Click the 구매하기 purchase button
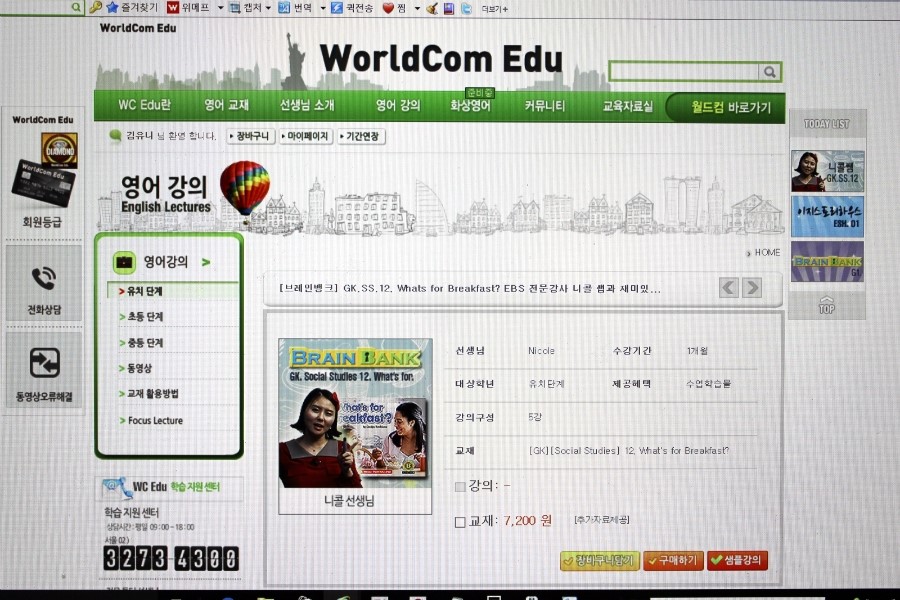 [673, 560]
